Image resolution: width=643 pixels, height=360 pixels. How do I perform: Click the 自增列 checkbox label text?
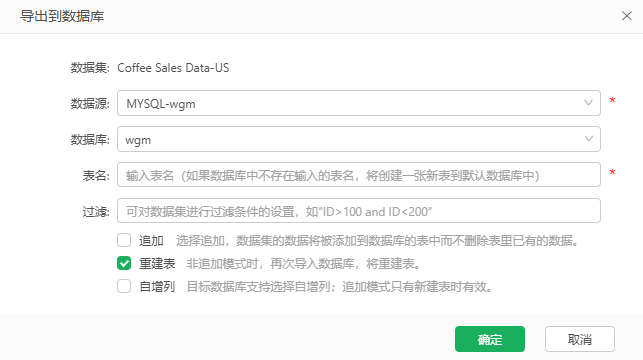pyautogui.click(x=157, y=287)
